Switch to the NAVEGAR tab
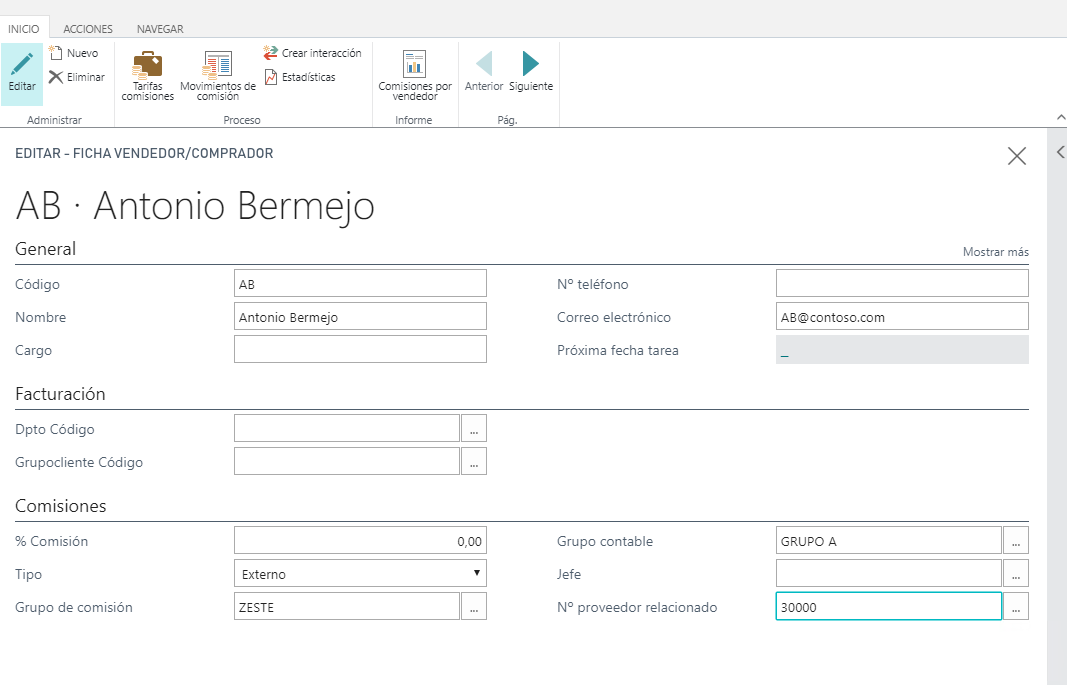The image size is (1067, 685). tap(160, 29)
